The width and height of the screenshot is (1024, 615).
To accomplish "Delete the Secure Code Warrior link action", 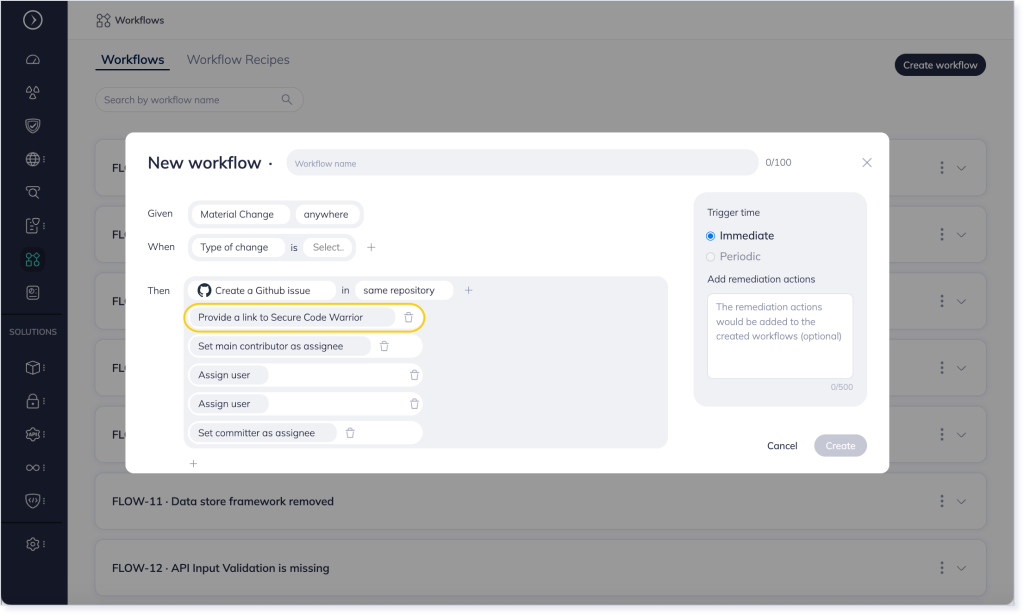I will tap(409, 317).
